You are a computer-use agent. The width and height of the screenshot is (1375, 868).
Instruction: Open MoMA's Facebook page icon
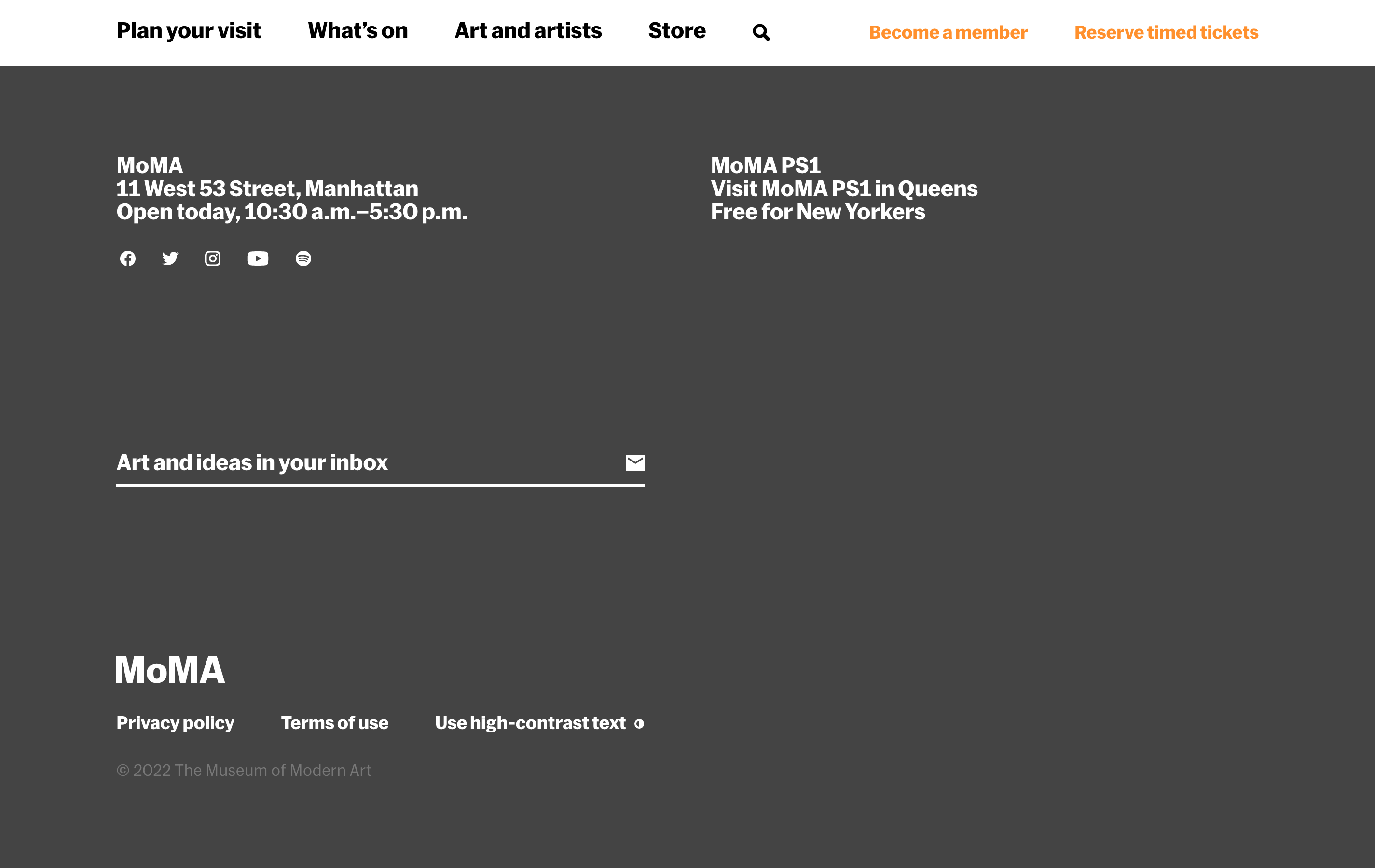pyautogui.click(x=128, y=258)
